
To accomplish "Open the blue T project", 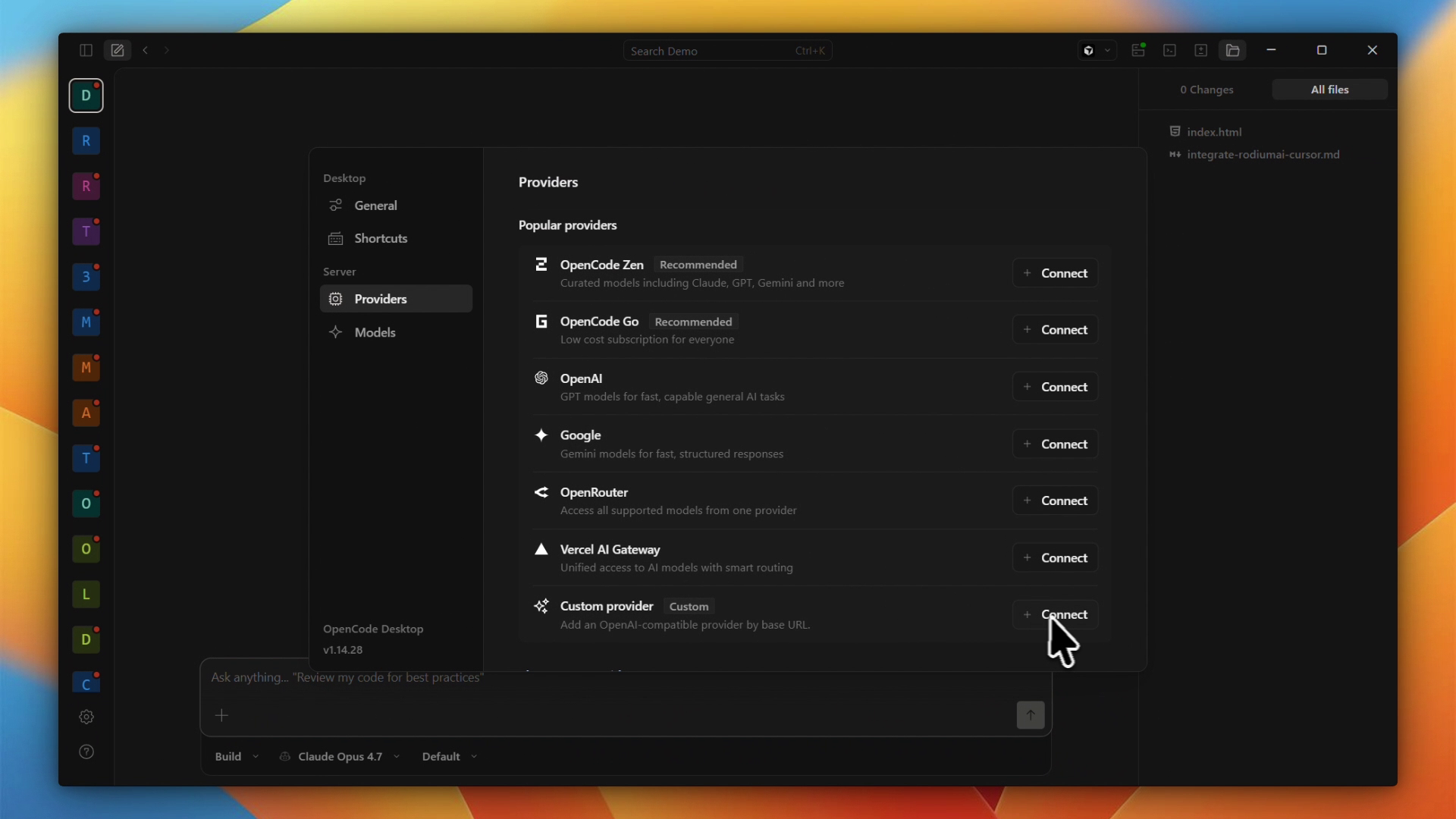I will click(86, 458).
